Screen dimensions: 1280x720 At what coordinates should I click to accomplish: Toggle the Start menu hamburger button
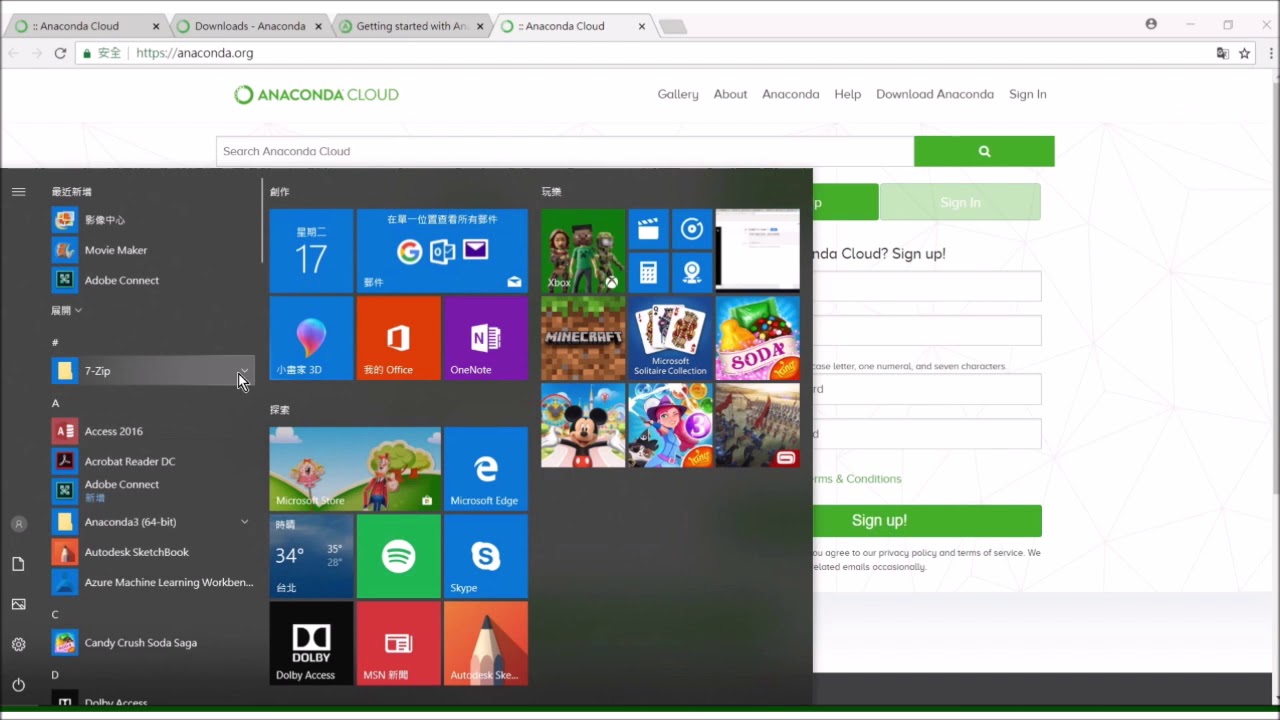[x=18, y=191]
